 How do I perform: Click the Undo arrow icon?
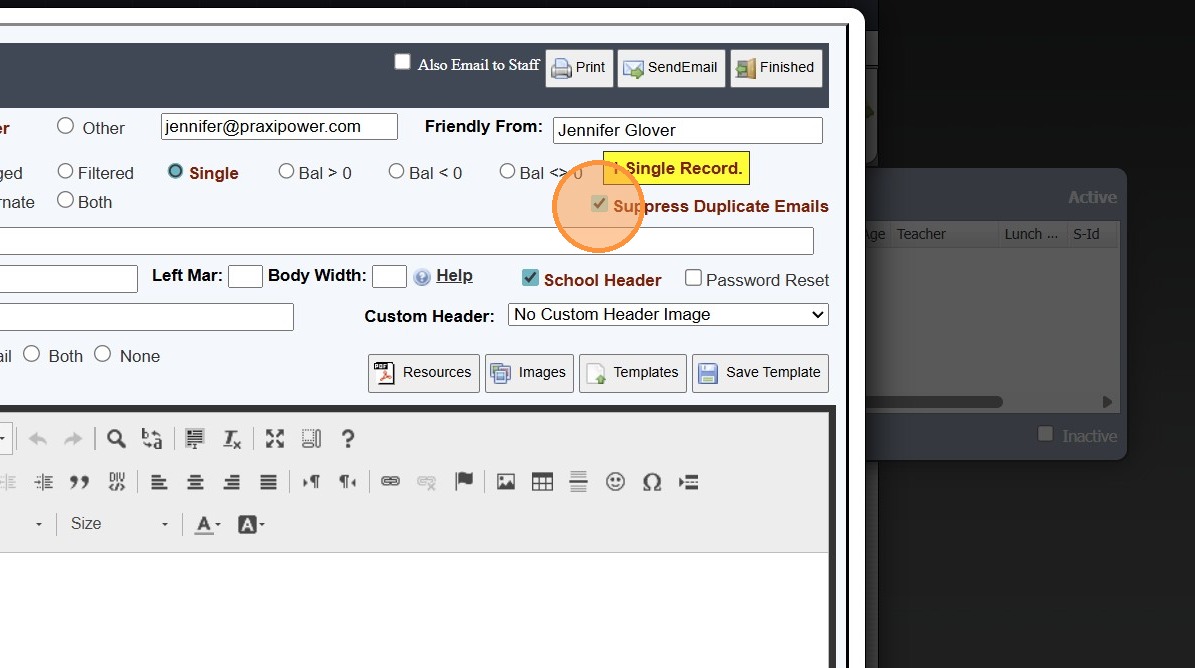pos(37,439)
